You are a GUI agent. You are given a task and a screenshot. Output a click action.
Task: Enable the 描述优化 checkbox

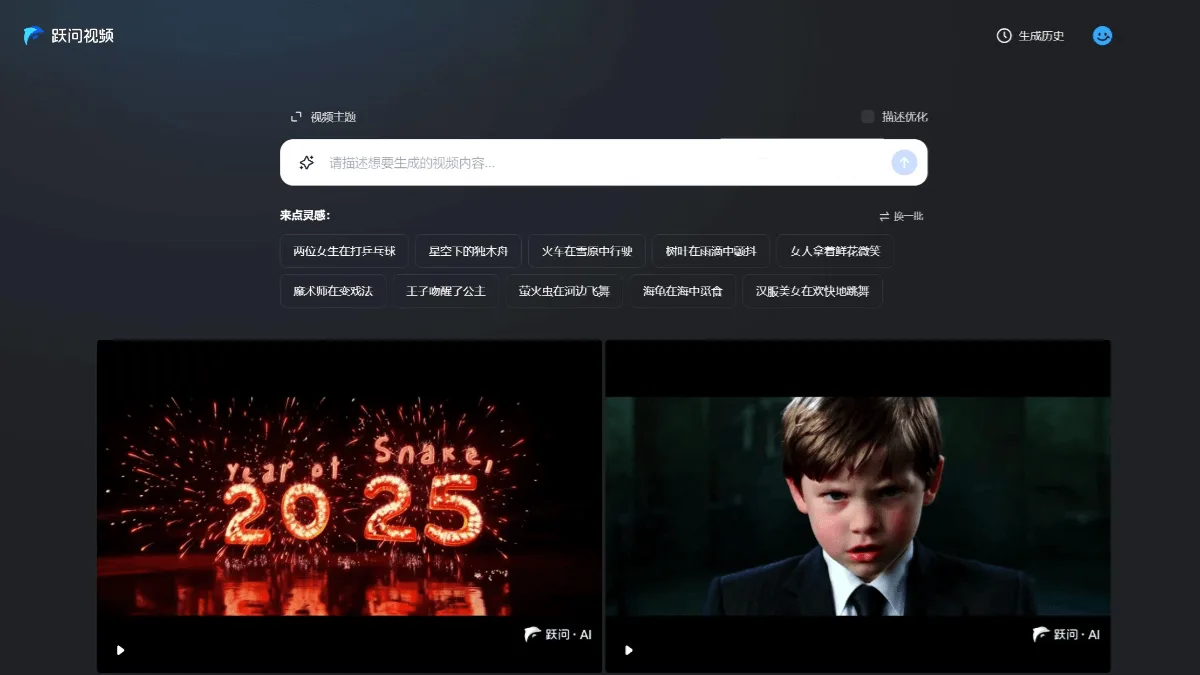point(868,117)
